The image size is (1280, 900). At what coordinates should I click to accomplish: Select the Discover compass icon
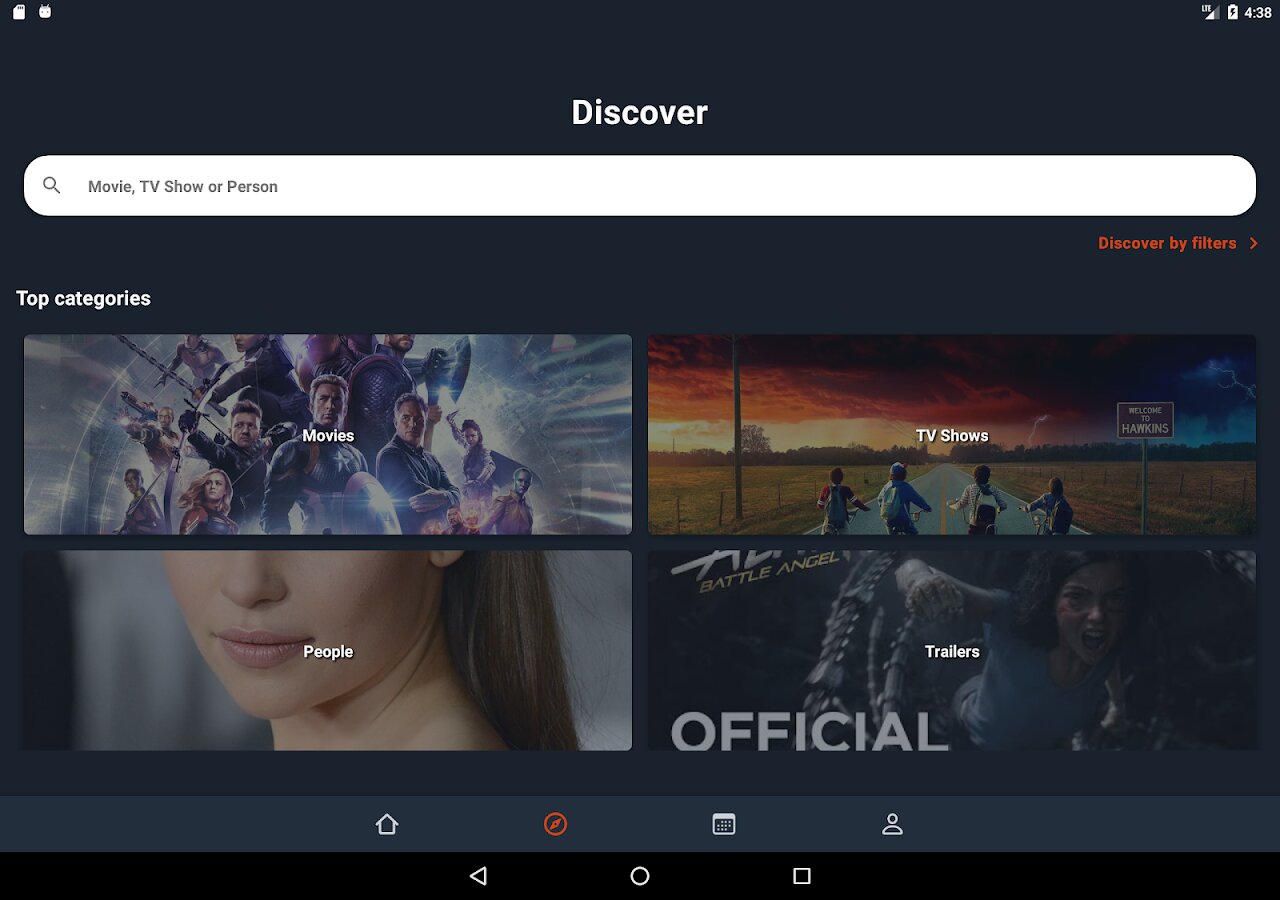(555, 824)
